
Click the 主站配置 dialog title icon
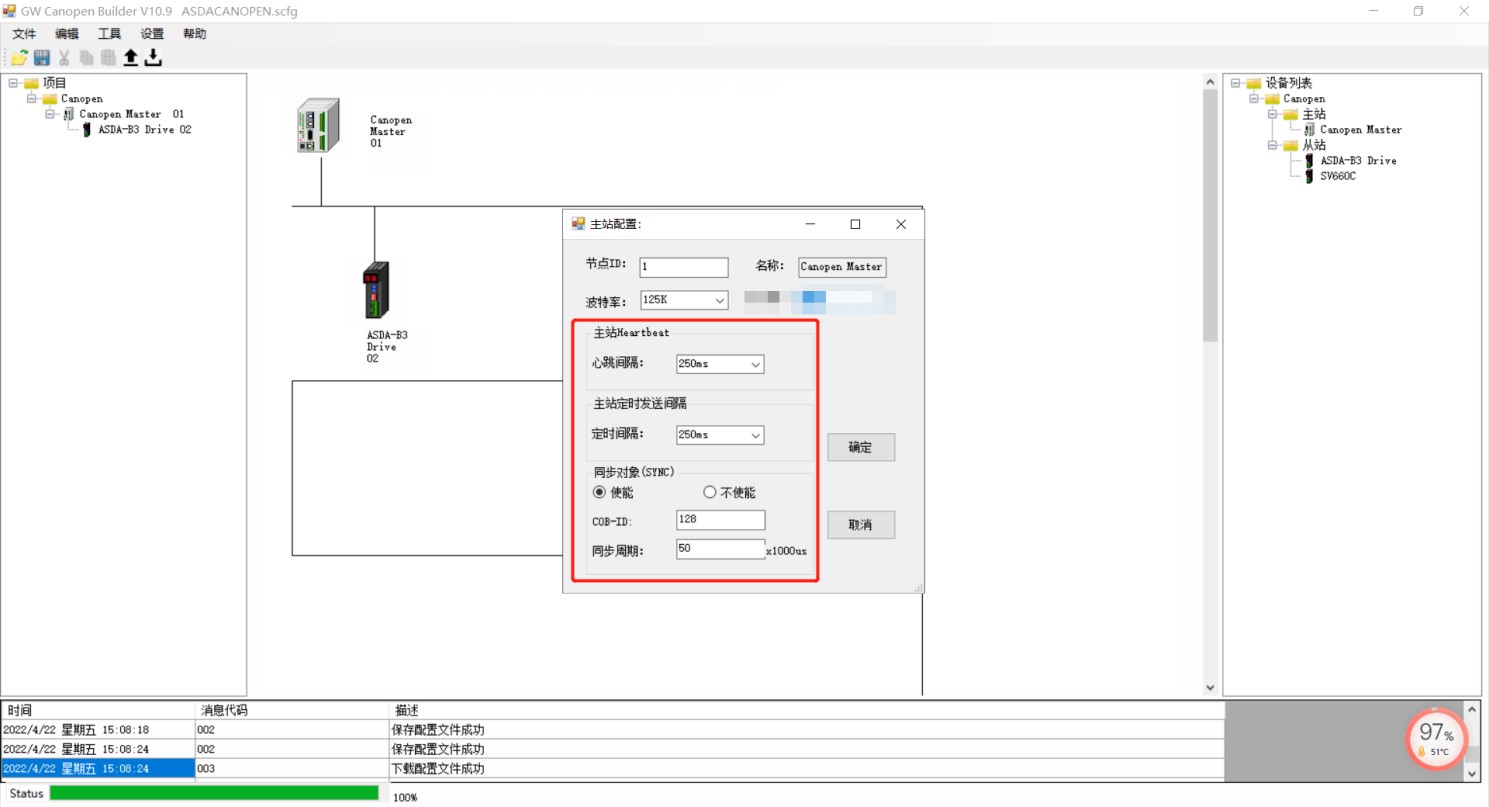[578, 224]
